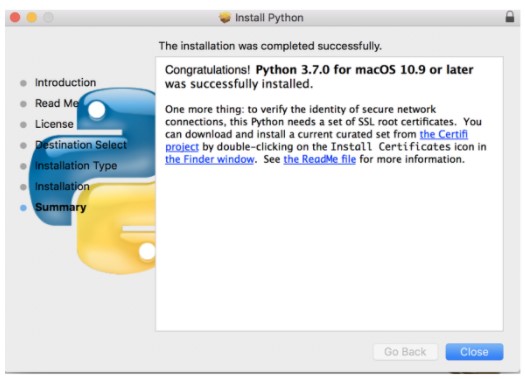
Task: Select the Read Me step
Action: [57, 103]
